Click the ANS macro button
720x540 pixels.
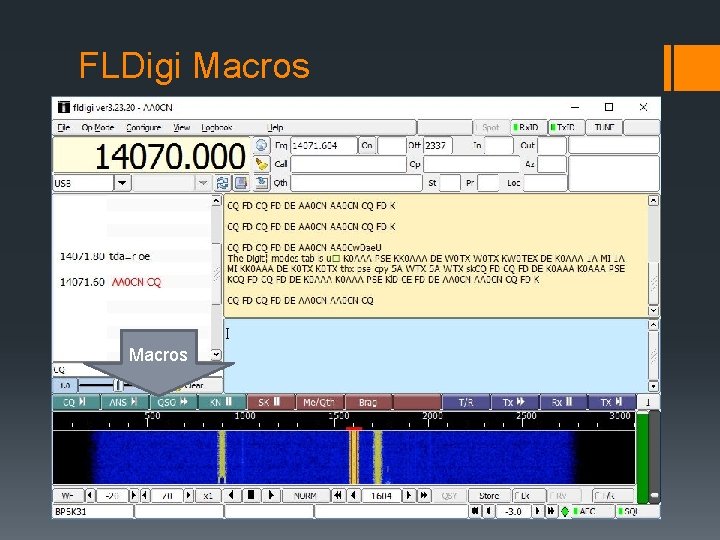(124, 402)
